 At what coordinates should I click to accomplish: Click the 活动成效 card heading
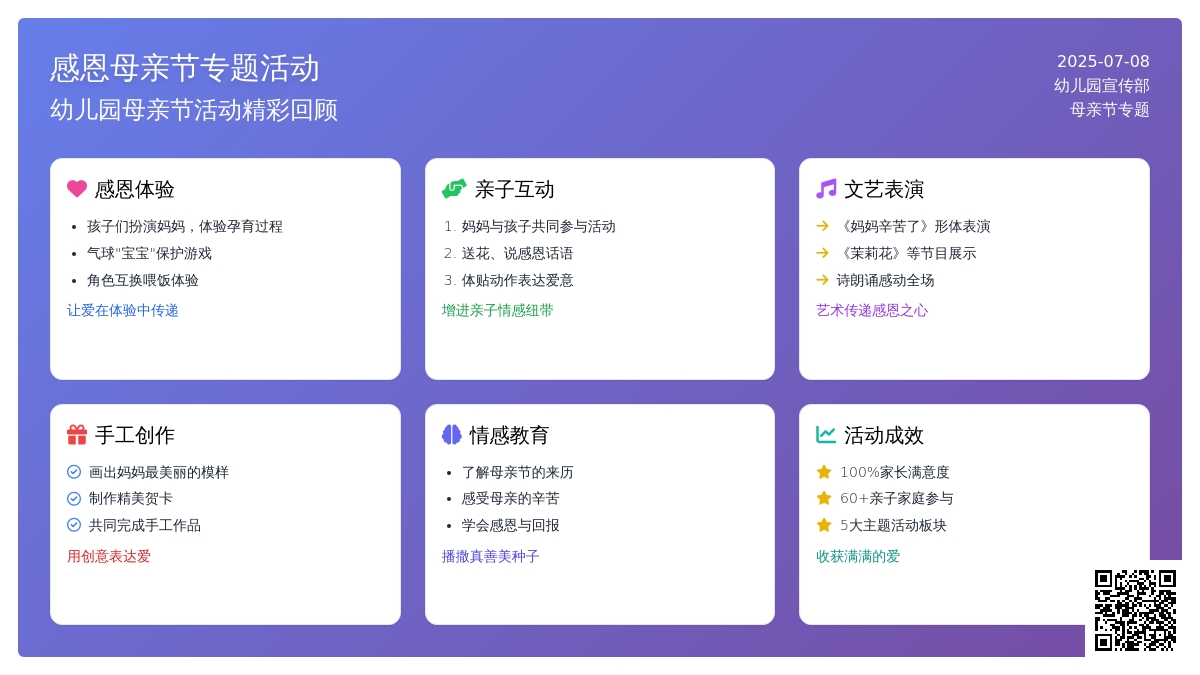tap(884, 435)
